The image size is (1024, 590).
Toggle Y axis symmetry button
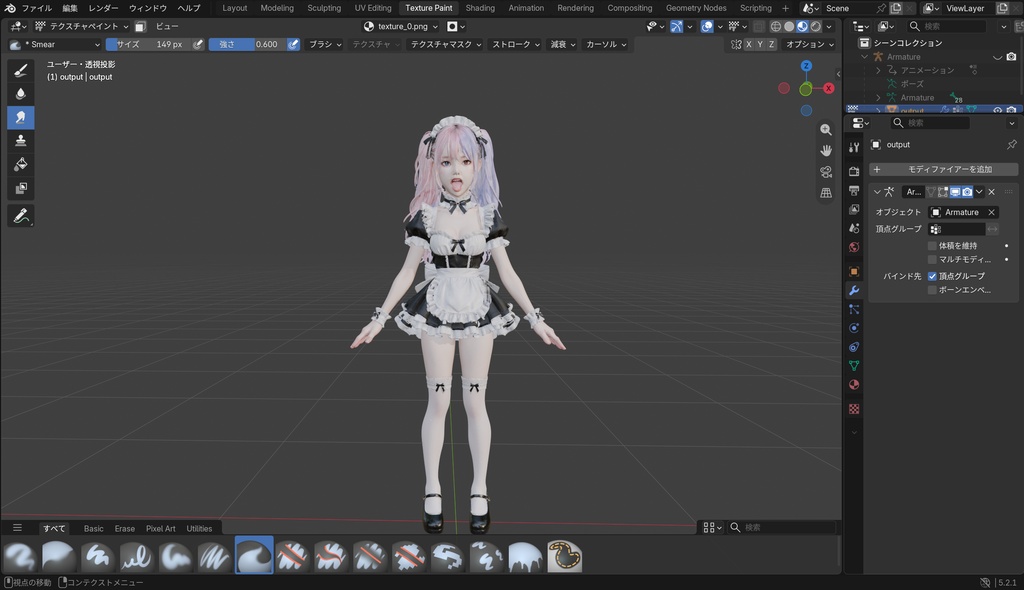[x=760, y=44]
